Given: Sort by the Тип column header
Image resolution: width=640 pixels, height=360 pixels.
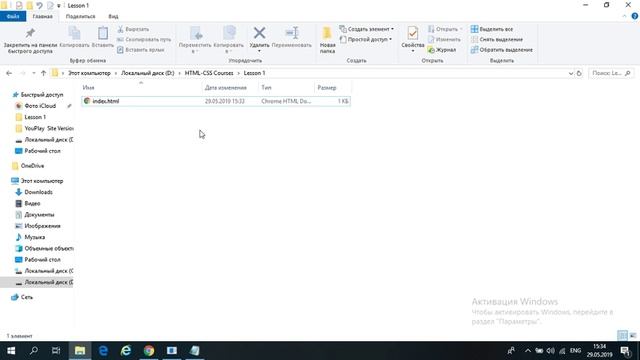Looking at the screenshot, I should [x=266, y=88].
